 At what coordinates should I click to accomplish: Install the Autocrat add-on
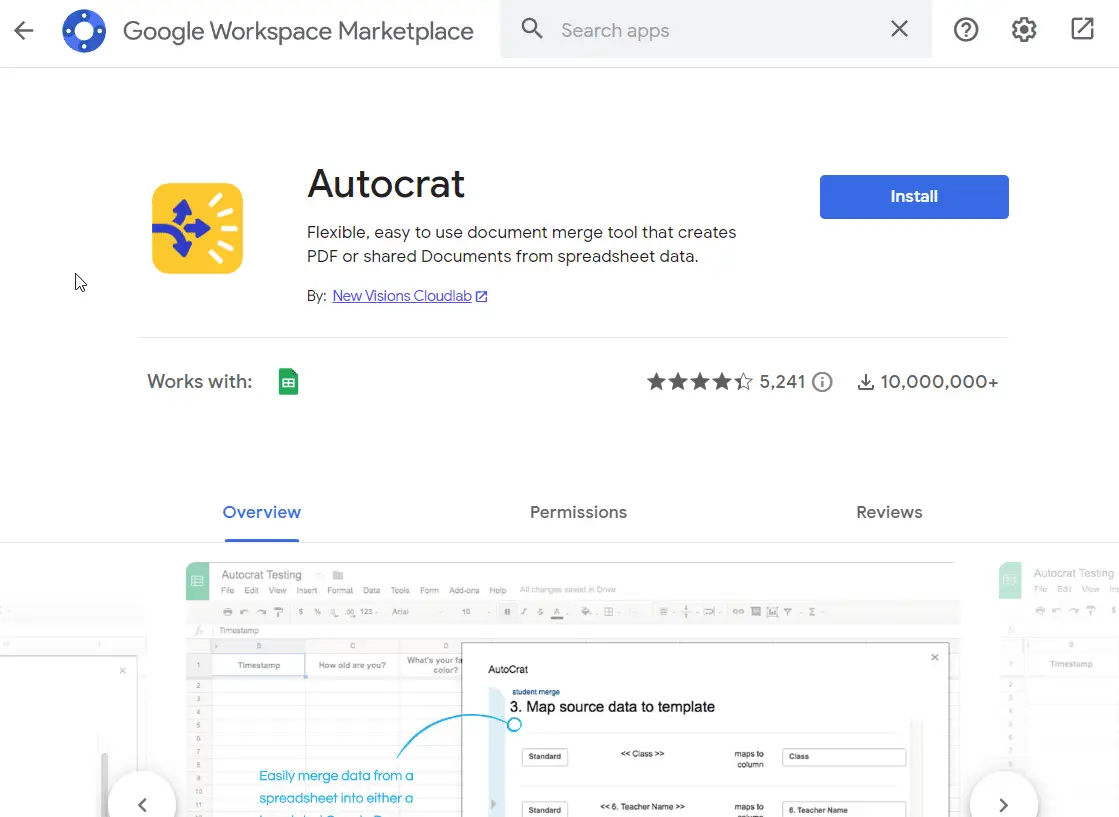coord(913,197)
